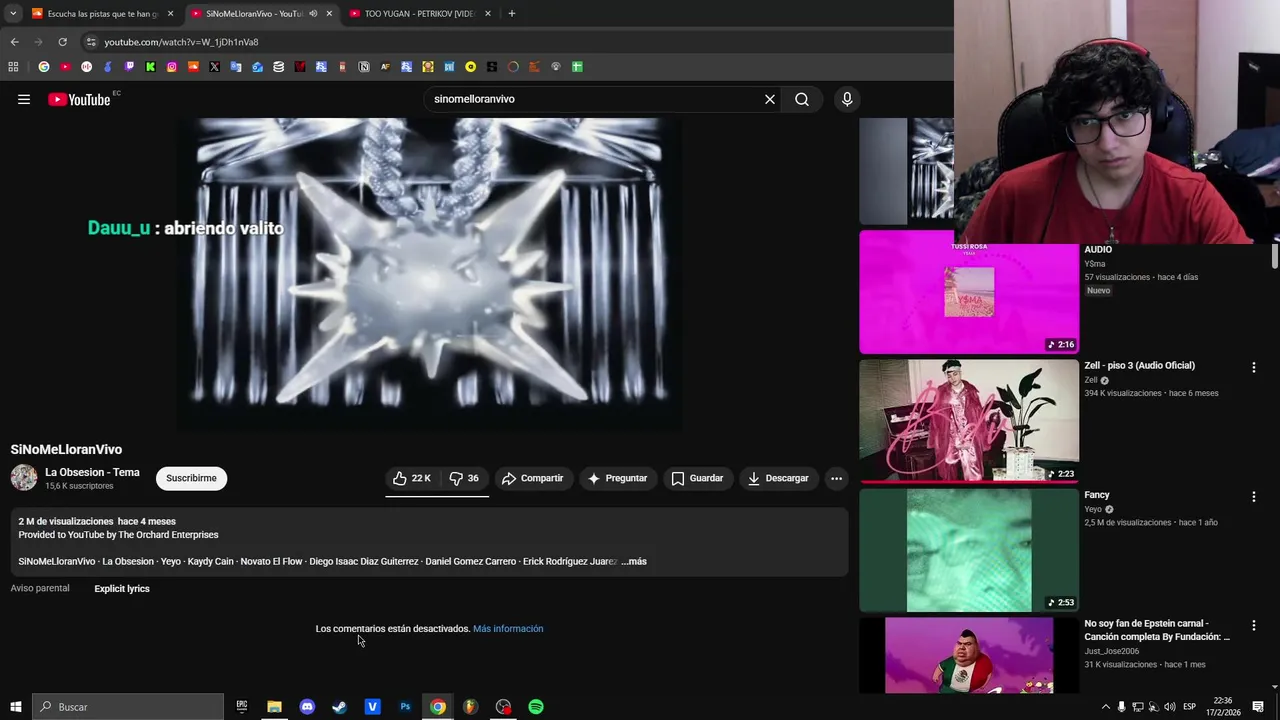The width and height of the screenshot is (1280, 720).
Task: Click the Suscribirme button
Action: click(x=191, y=478)
